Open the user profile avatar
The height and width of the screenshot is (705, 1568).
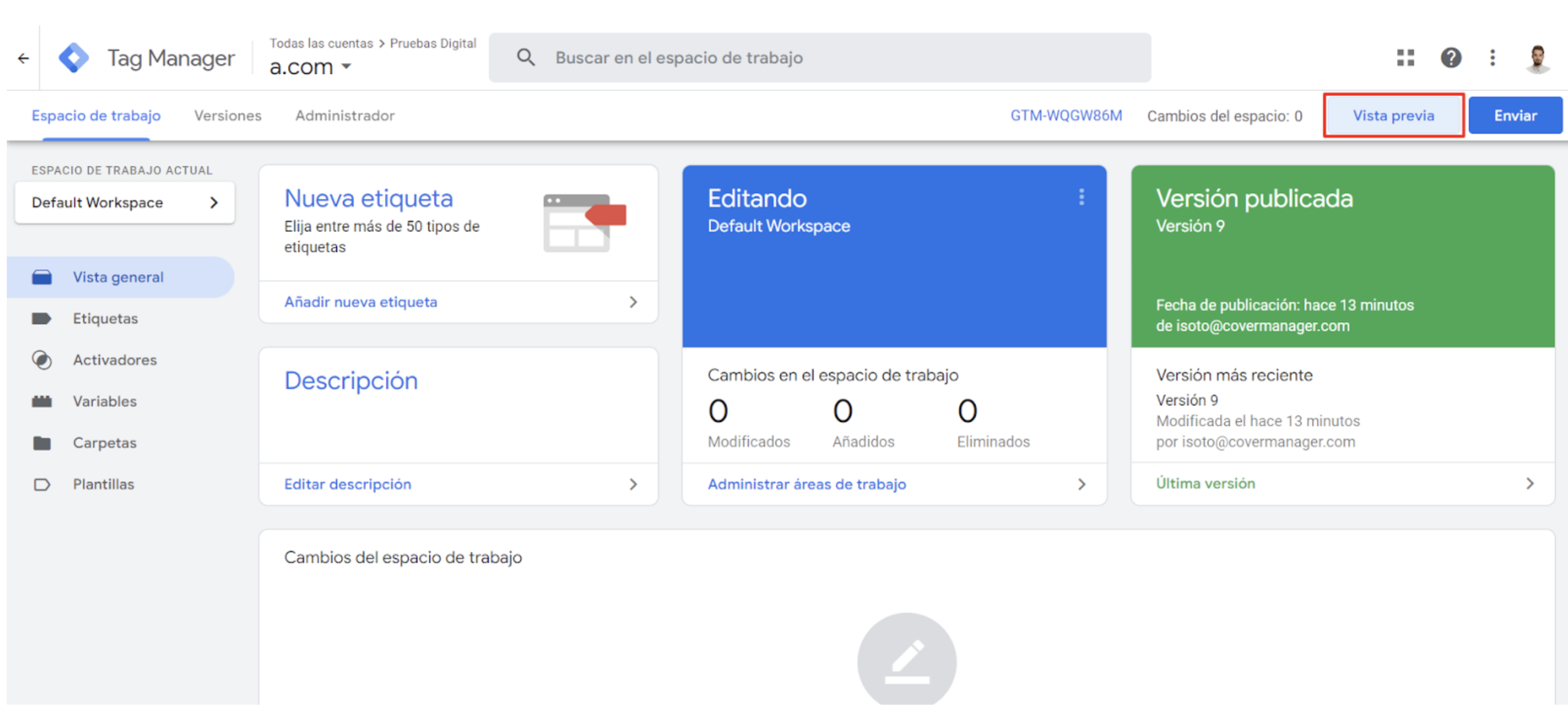tap(1538, 58)
